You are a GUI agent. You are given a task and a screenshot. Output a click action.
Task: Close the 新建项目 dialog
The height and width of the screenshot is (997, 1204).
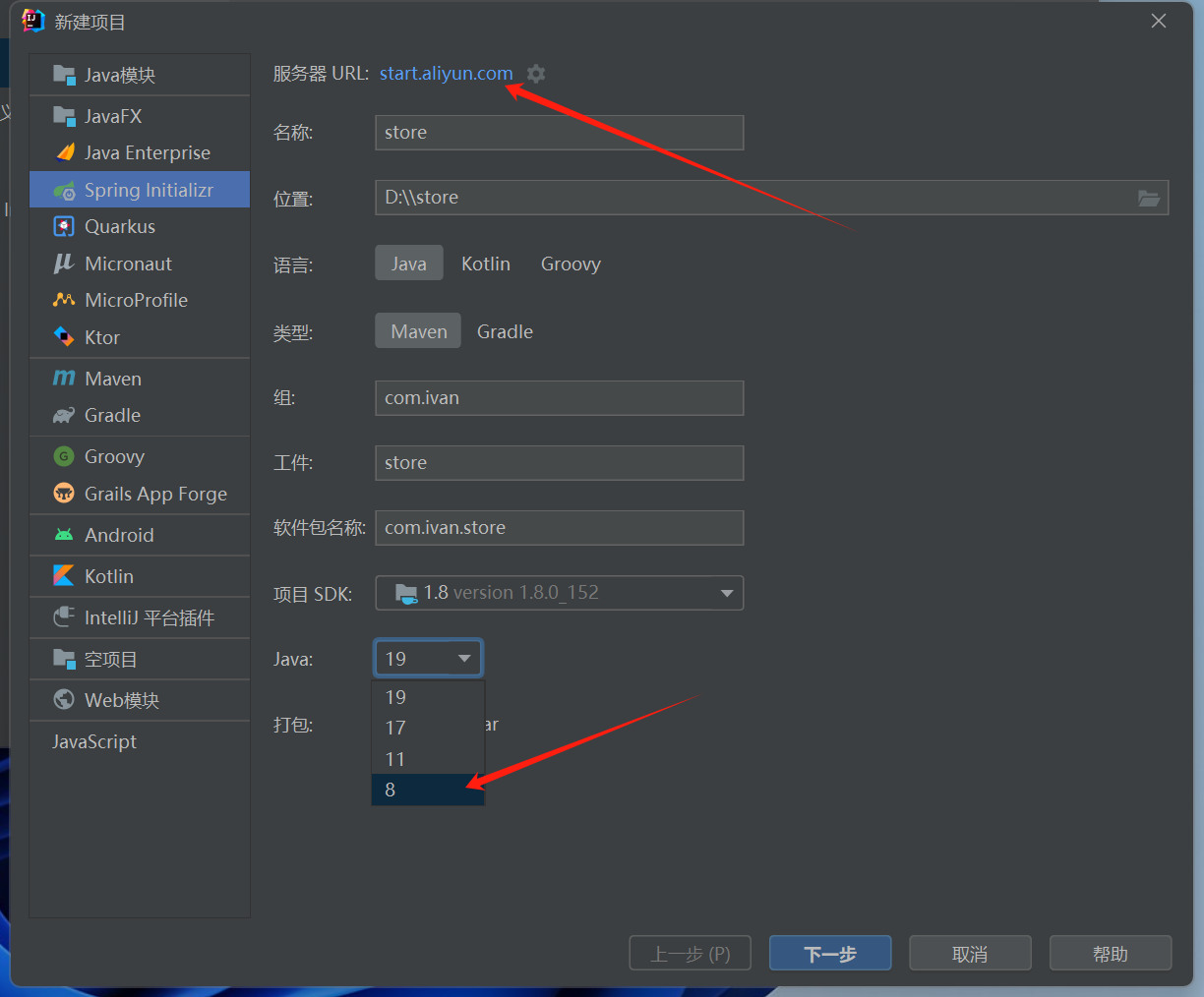tap(1159, 21)
